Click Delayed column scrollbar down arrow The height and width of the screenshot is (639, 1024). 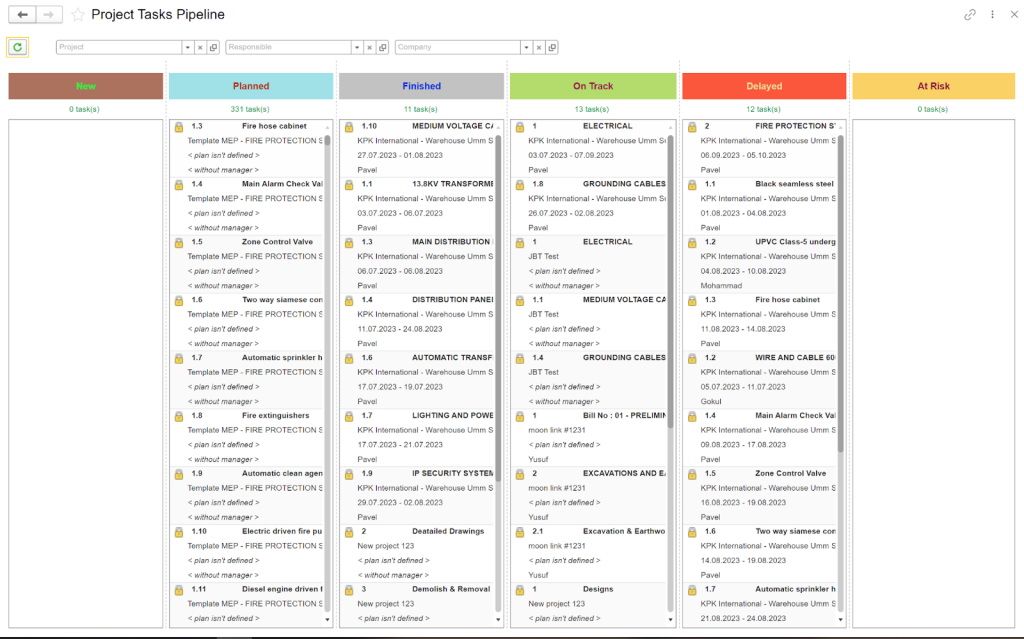(x=840, y=619)
